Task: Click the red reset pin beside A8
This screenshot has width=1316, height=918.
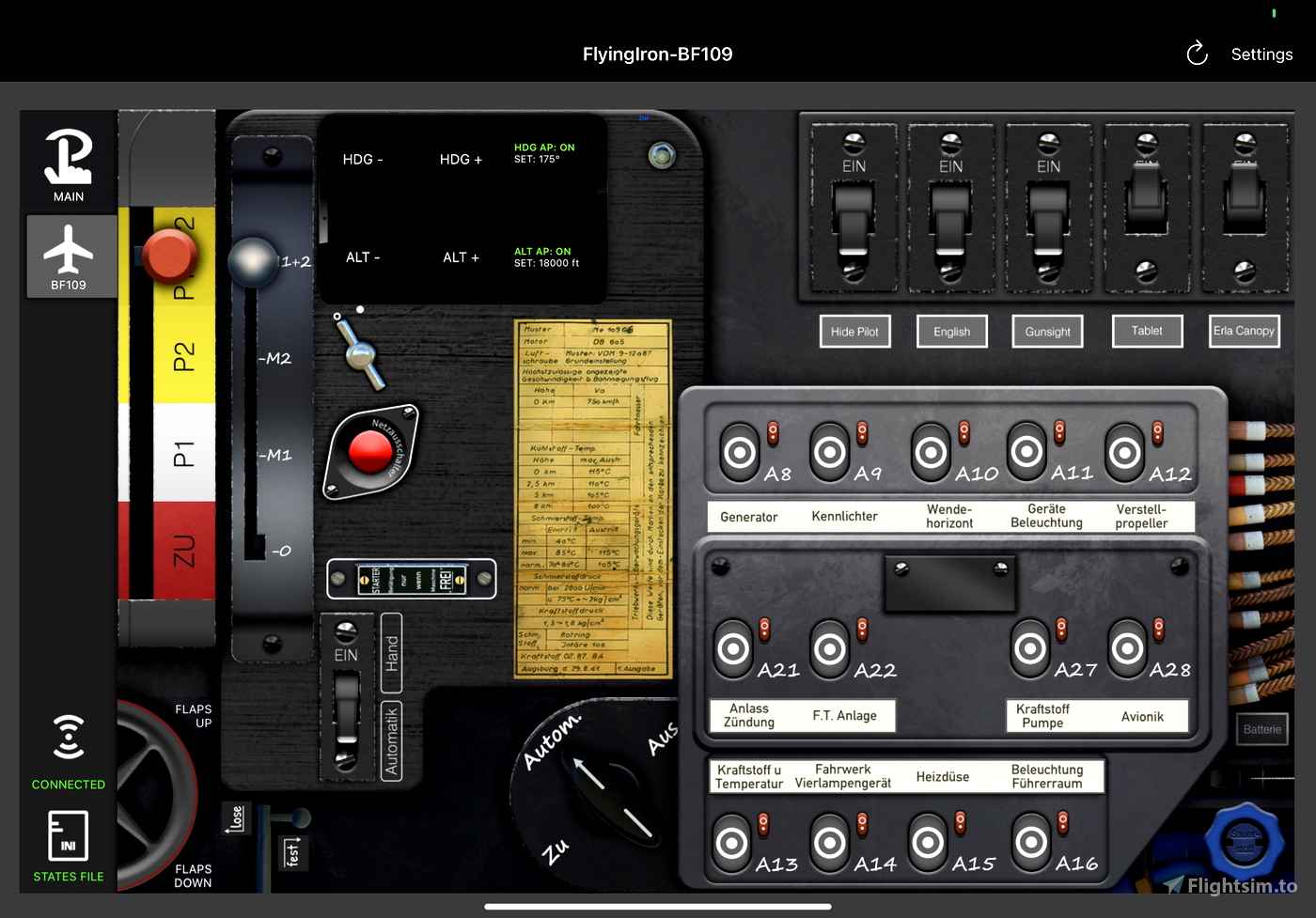Action: tap(773, 432)
